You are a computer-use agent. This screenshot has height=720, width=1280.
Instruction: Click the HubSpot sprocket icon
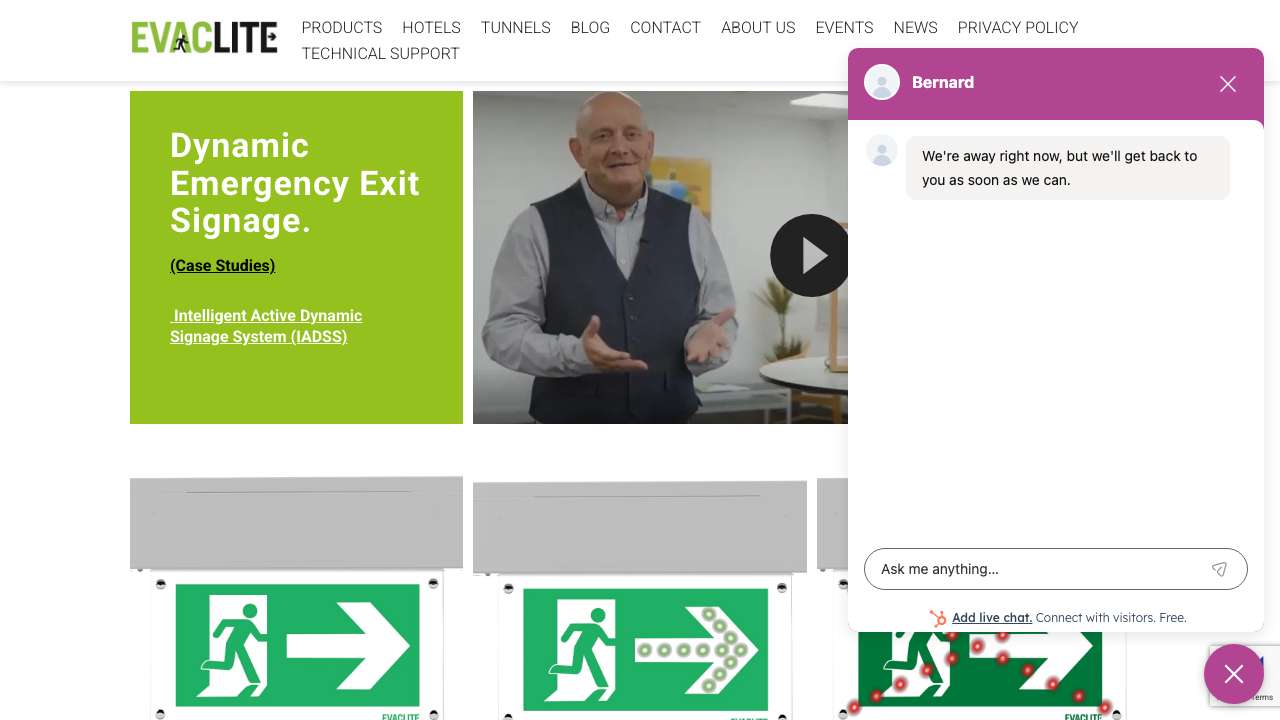[x=938, y=618]
